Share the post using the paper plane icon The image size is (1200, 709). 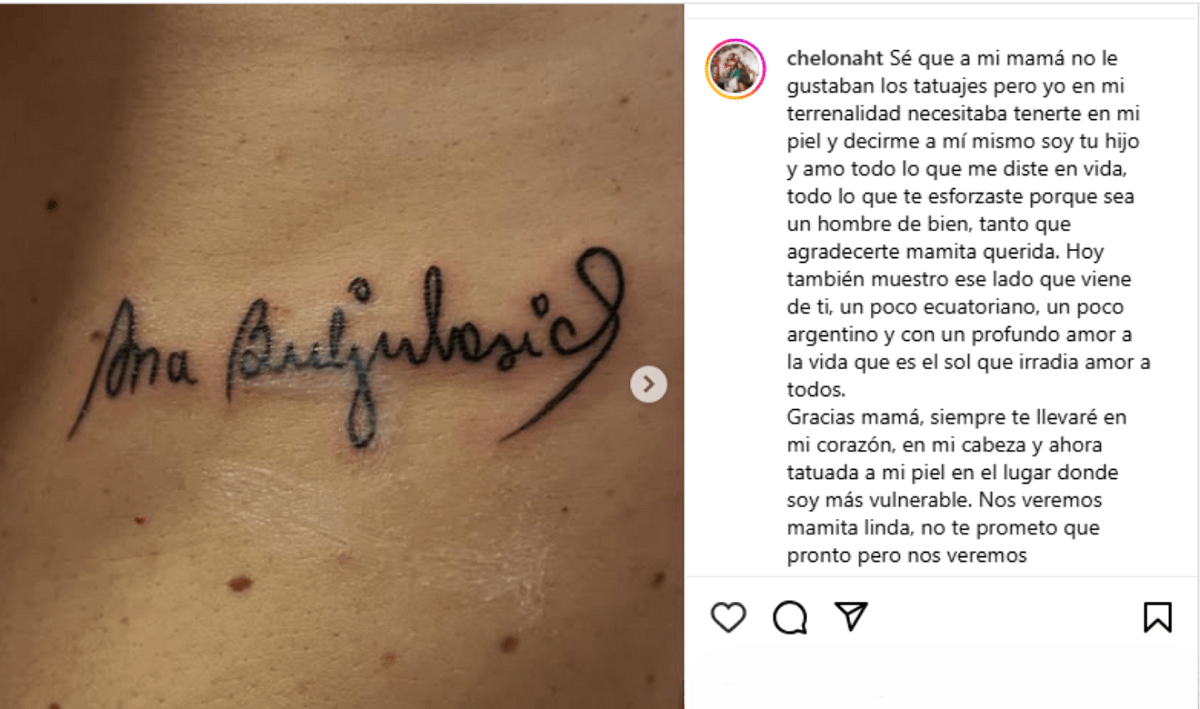tap(851, 616)
